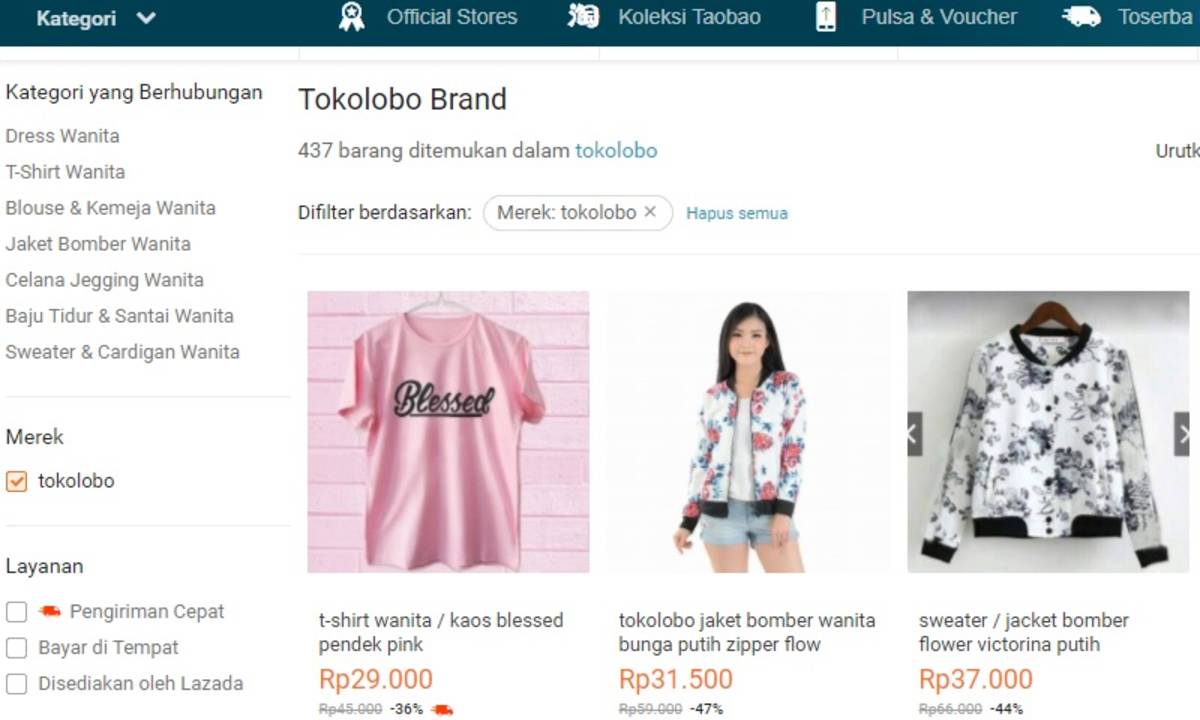Click the Toserba delivery truck icon
This screenshot has width=1200, height=720.
point(1081,17)
